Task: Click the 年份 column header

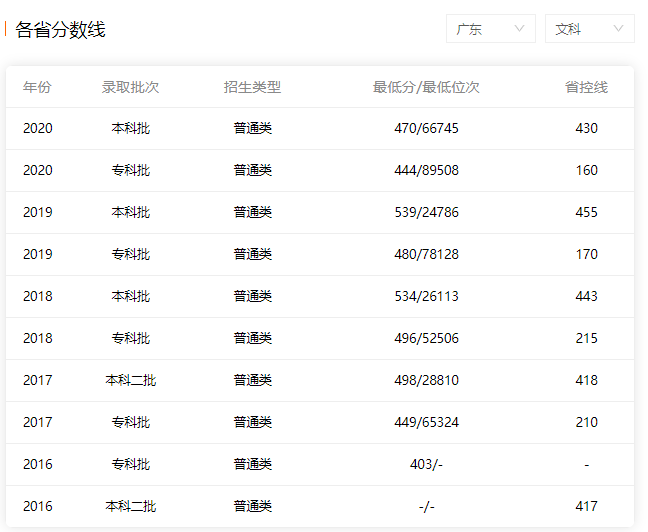Action: pos(37,87)
